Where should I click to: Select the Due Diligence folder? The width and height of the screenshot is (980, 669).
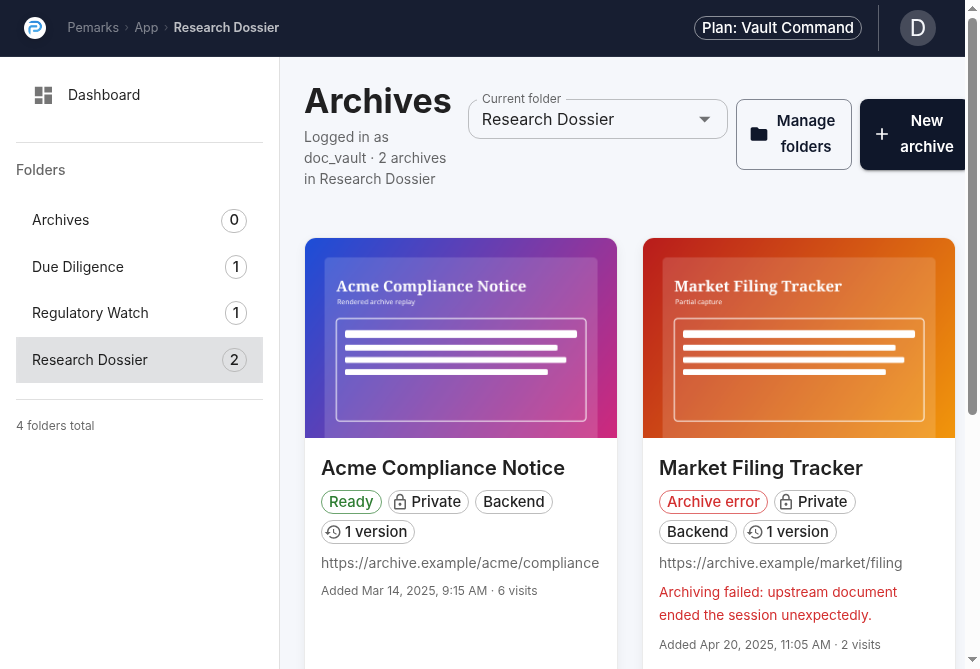[139, 267]
